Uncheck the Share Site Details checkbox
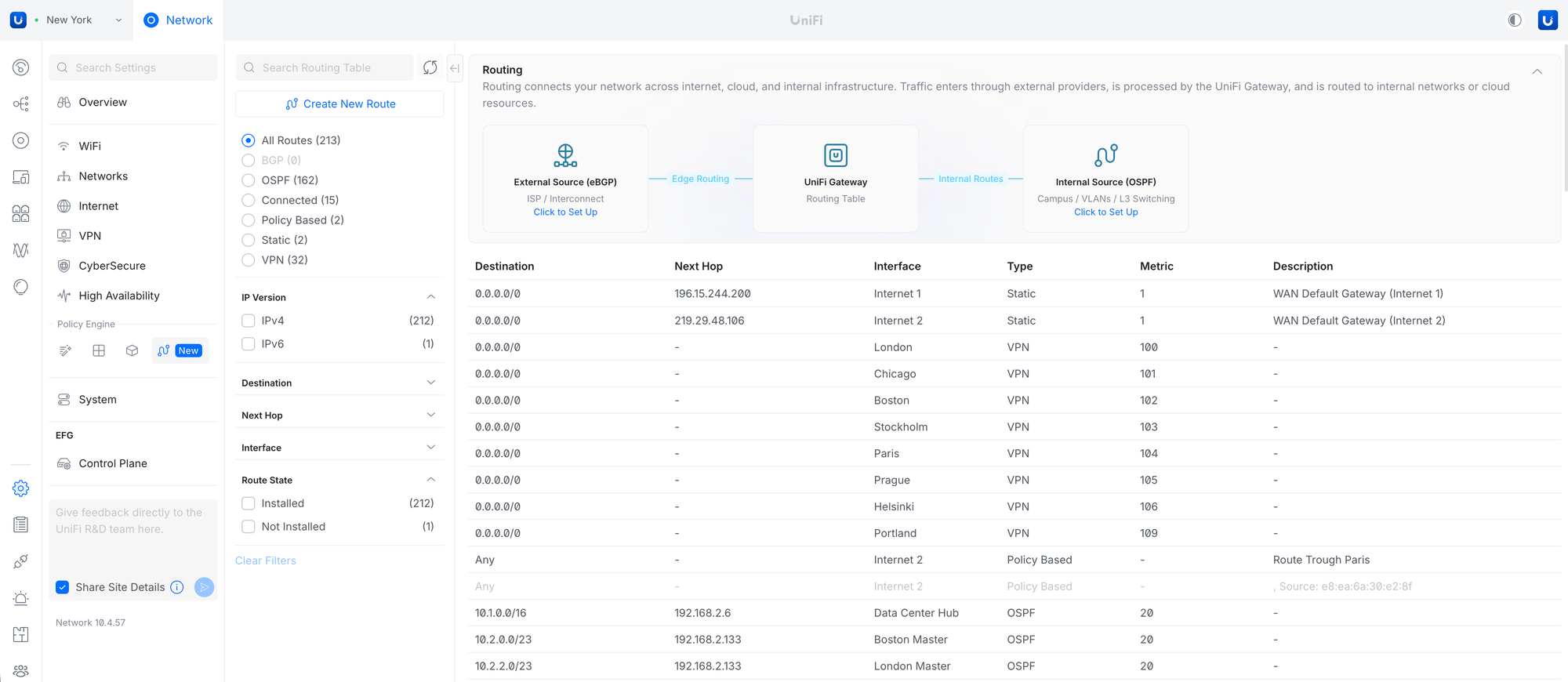Screen dimensions: 1568x682 tap(63, 587)
